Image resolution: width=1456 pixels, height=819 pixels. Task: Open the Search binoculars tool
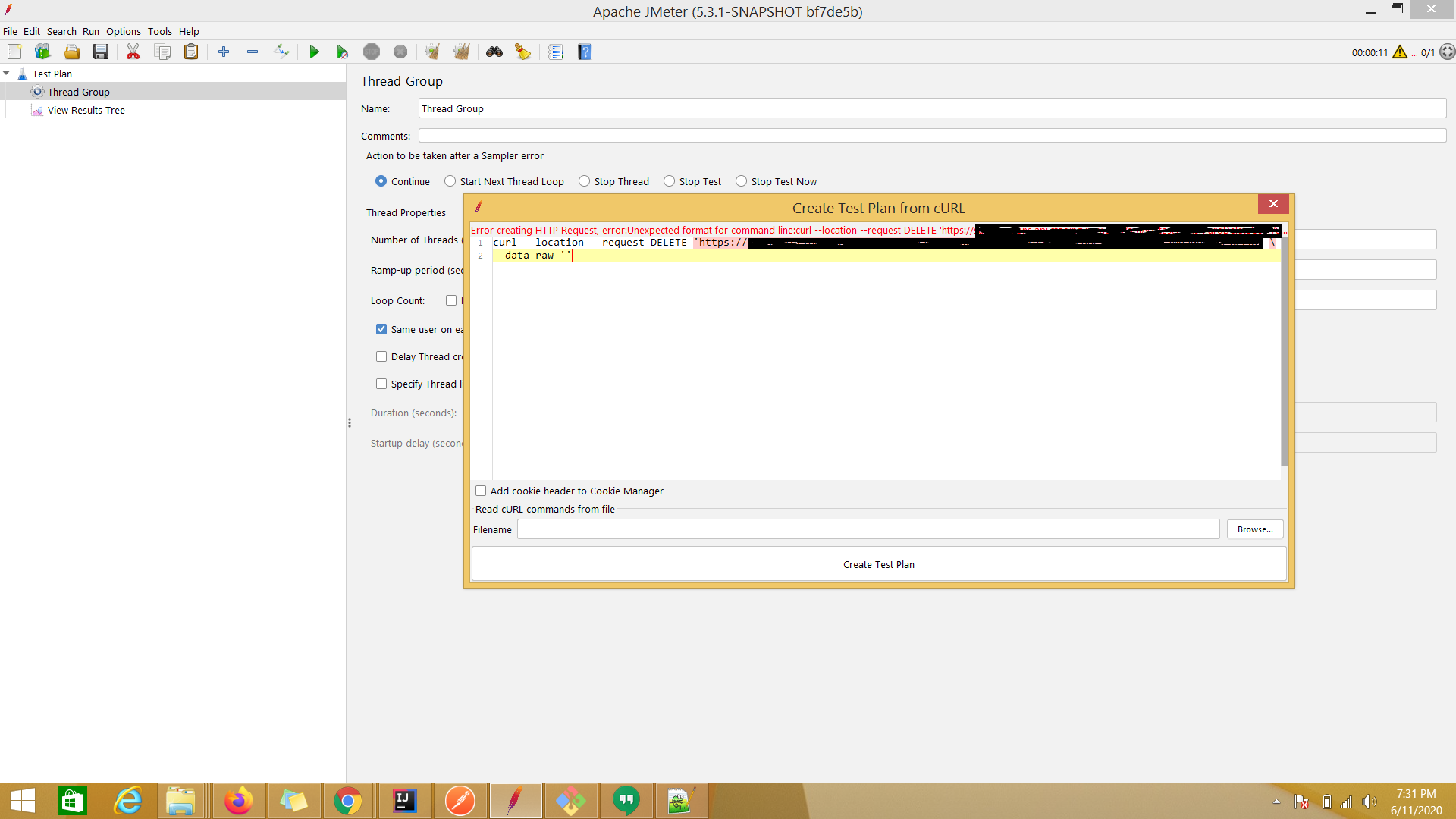coord(494,52)
